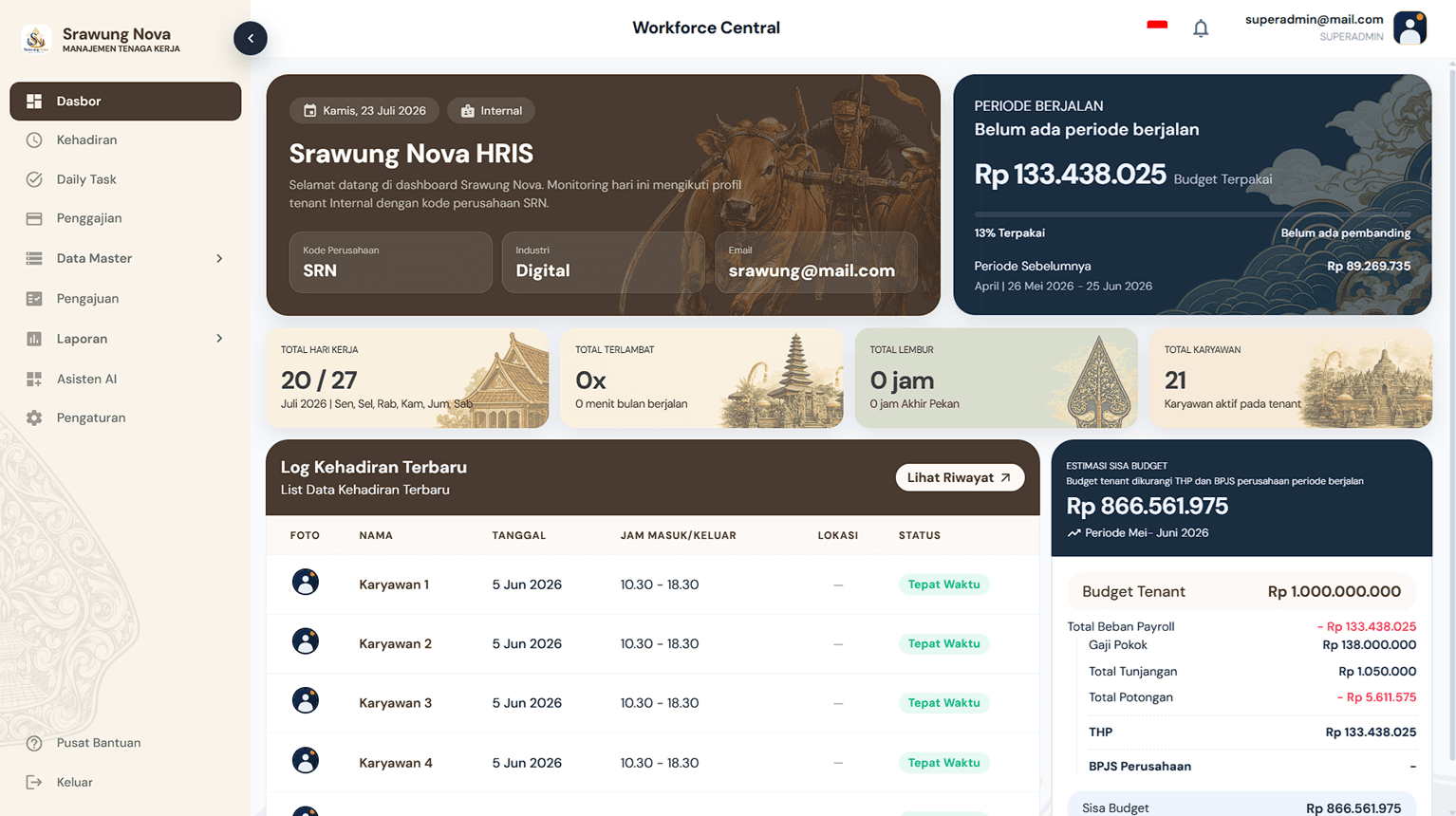The height and width of the screenshot is (816, 1456).
Task: Open the Dasbor menu item
Action: 125,101
